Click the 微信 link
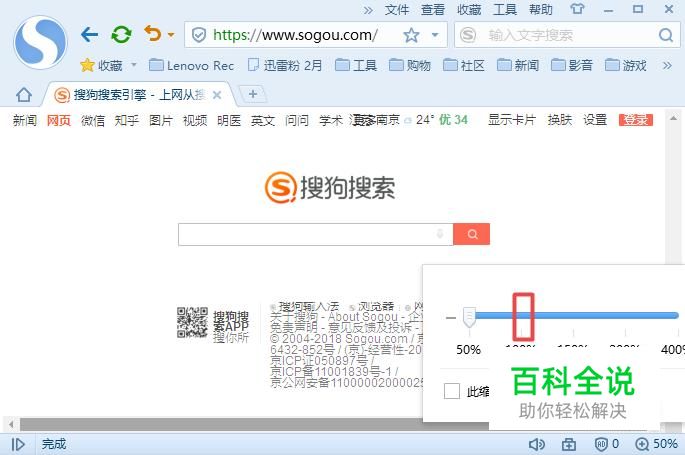685x455 pixels. tap(93, 120)
